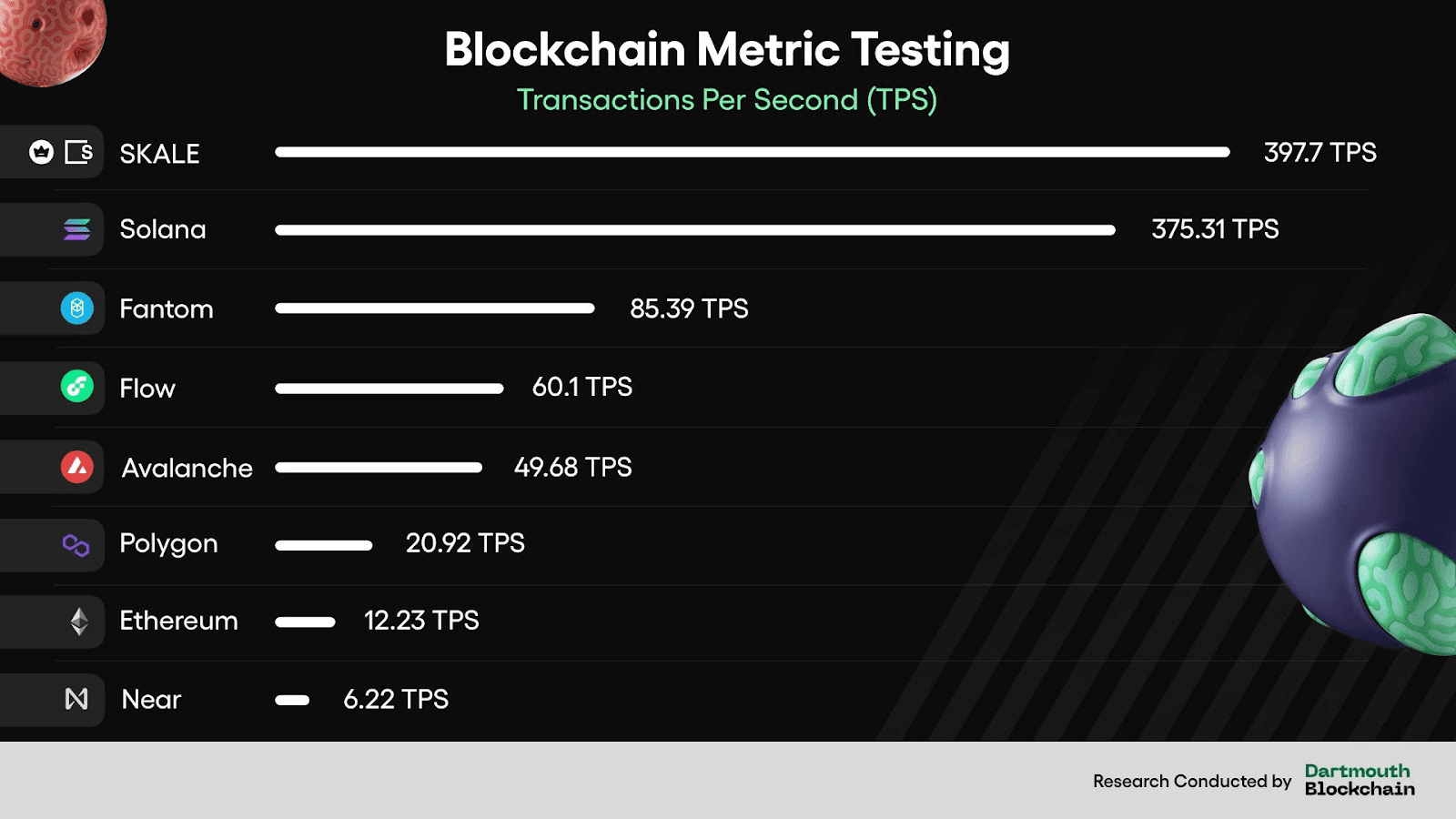
Task: Click the Solana TPS bar
Action: coord(695,230)
